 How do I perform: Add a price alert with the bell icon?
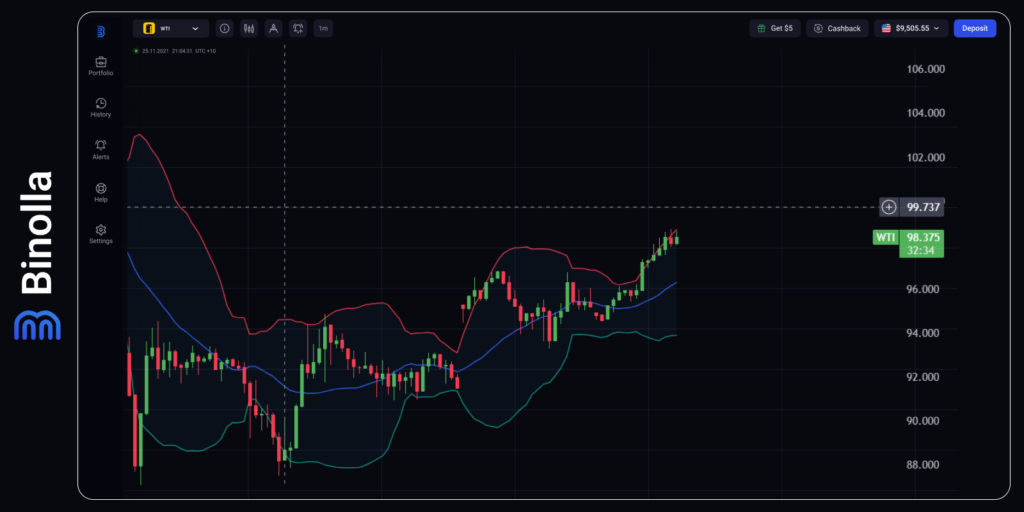(x=298, y=29)
